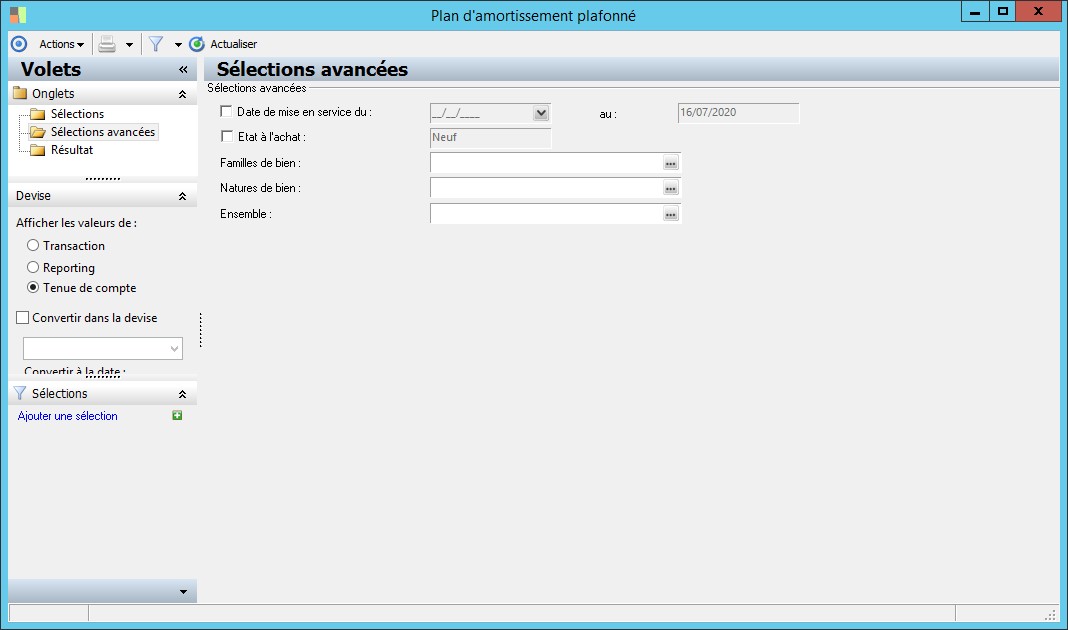1068x630 pixels.
Task: Open the Natures de bien browse button
Action: 671,189
